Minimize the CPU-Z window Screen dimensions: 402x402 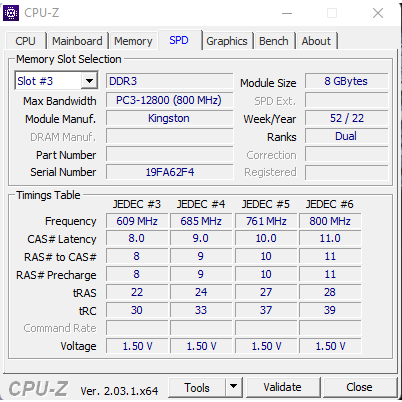tap(287, 13)
